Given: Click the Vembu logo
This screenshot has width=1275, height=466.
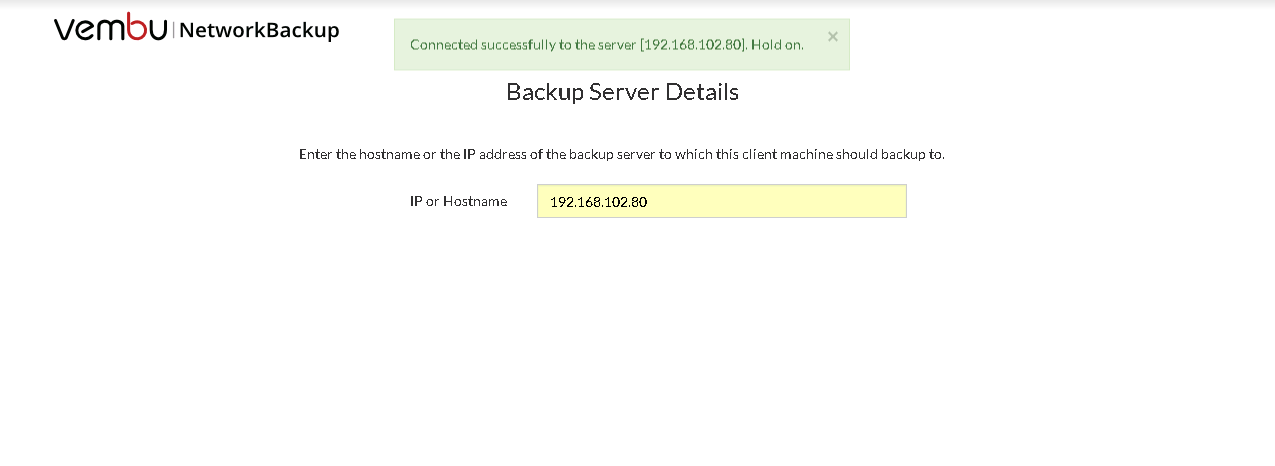Looking at the screenshot, I should (x=111, y=29).
